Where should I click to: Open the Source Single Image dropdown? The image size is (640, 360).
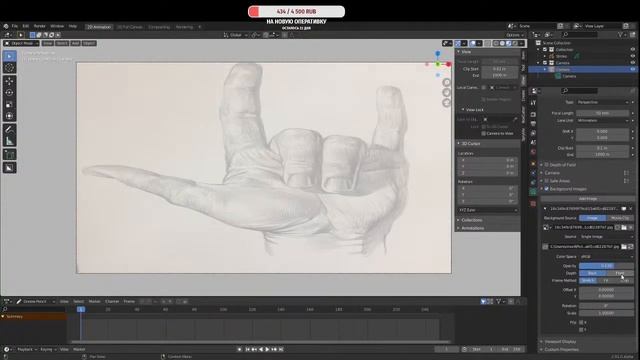[606, 237]
